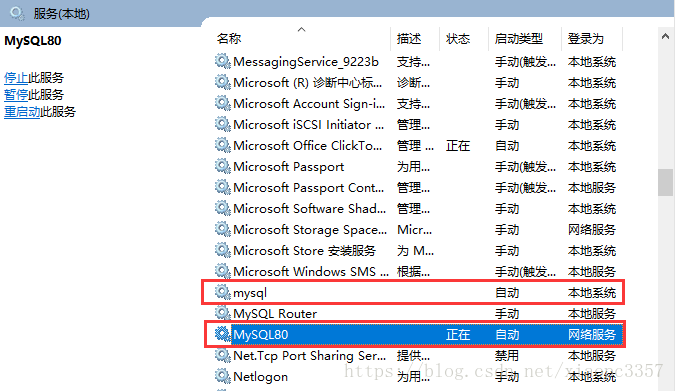Sort by the 名称 column header
The height and width of the screenshot is (391, 675).
(229, 39)
